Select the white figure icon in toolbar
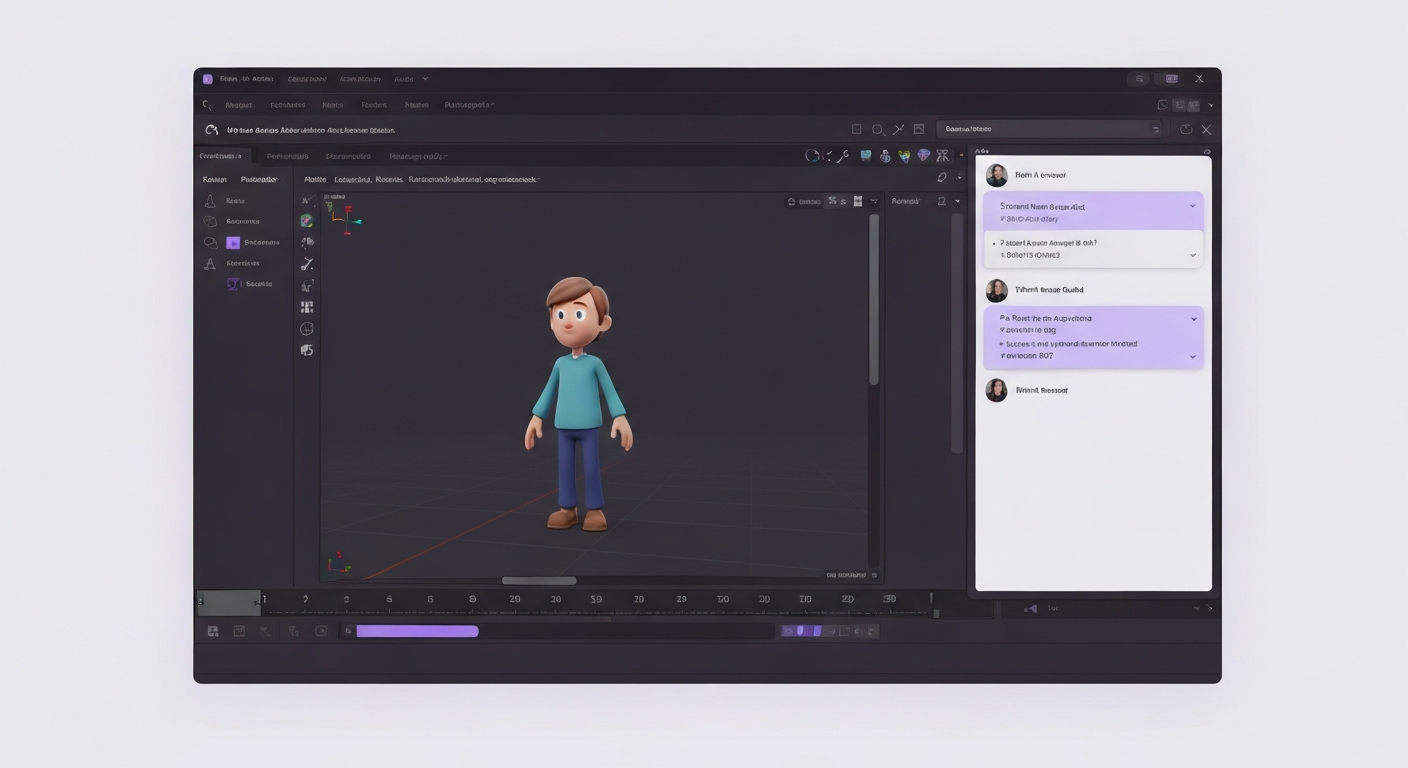 885,156
